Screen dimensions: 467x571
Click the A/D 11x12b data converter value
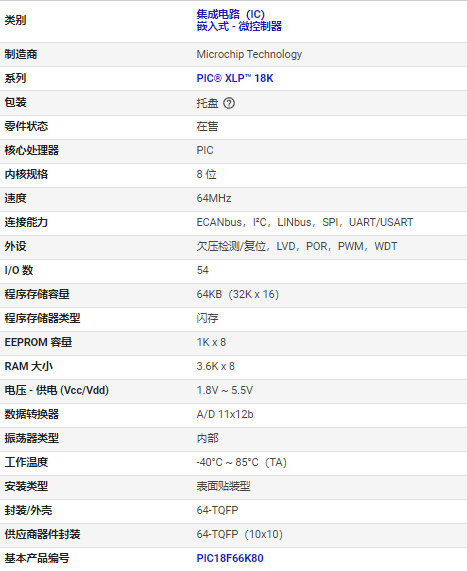[x=225, y=414]
